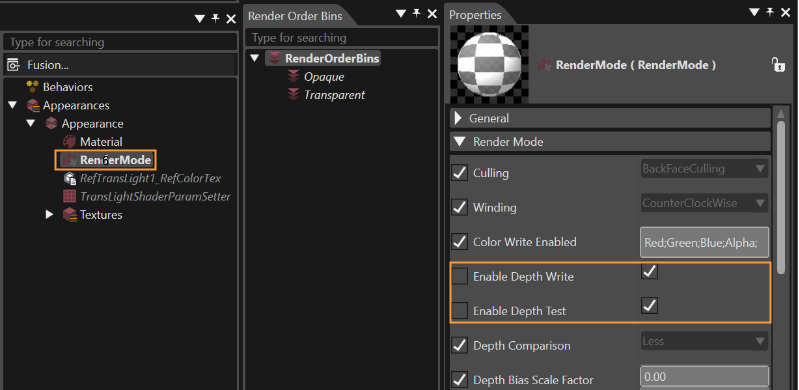Screen dimensions: 799x390
Task: Toggle the Depth Bias Scale Factor checkbox
Action: coord(460,380)
